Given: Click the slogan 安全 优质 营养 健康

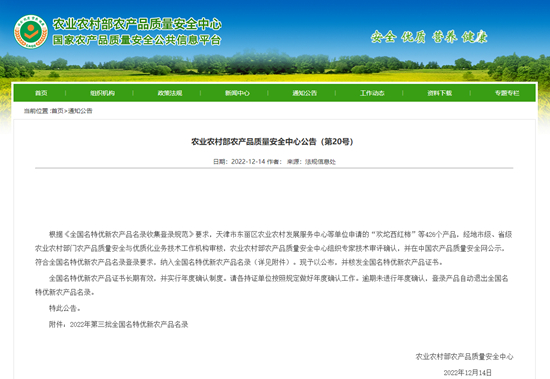Looking at the screenshot, I should pos(429,37).
